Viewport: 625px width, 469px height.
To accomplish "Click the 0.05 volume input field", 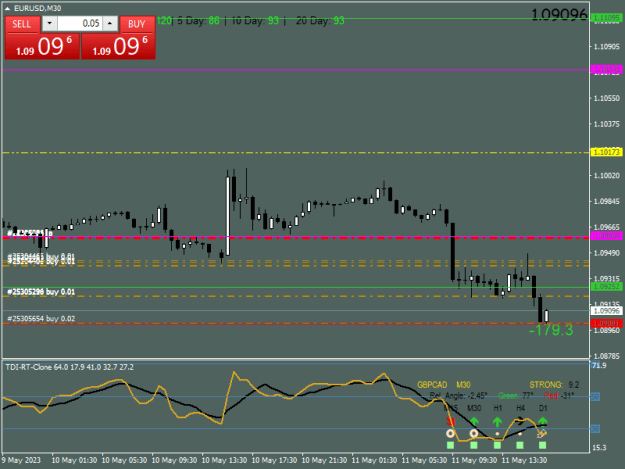I will point(80,24).
